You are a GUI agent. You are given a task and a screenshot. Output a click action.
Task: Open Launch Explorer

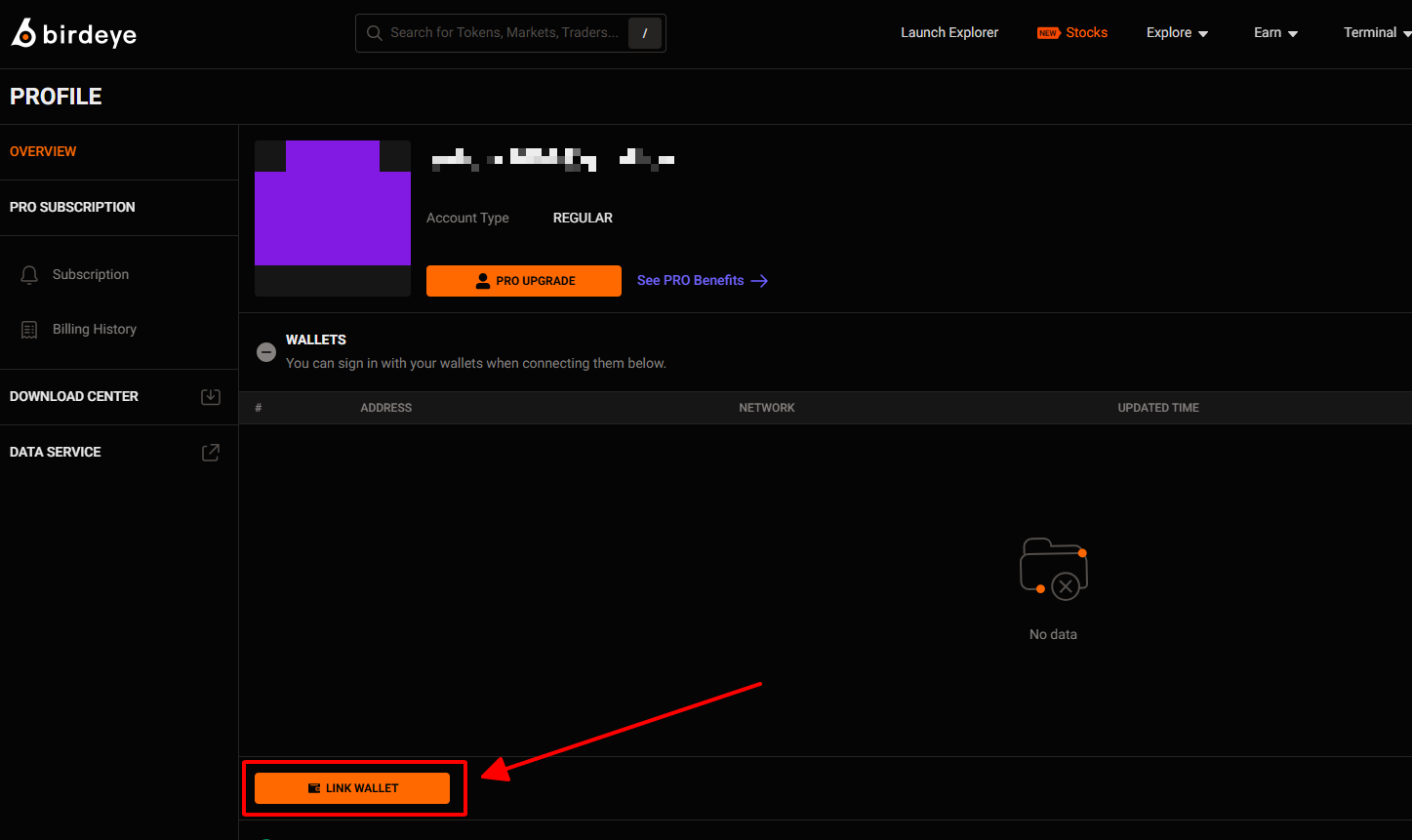click(949, 33)
